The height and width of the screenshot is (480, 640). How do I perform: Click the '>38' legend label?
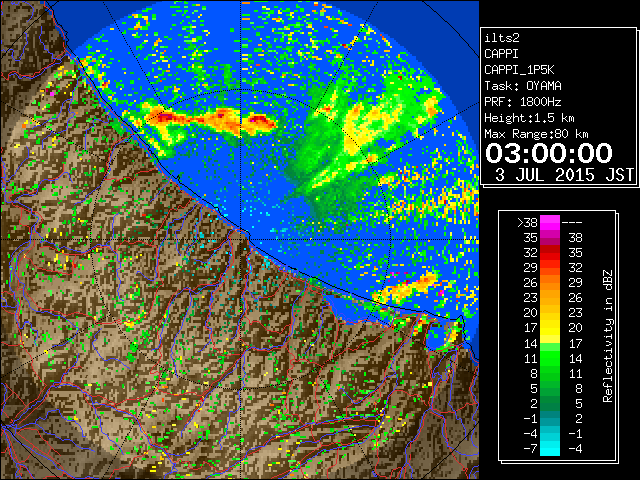(x=527, y=223)
